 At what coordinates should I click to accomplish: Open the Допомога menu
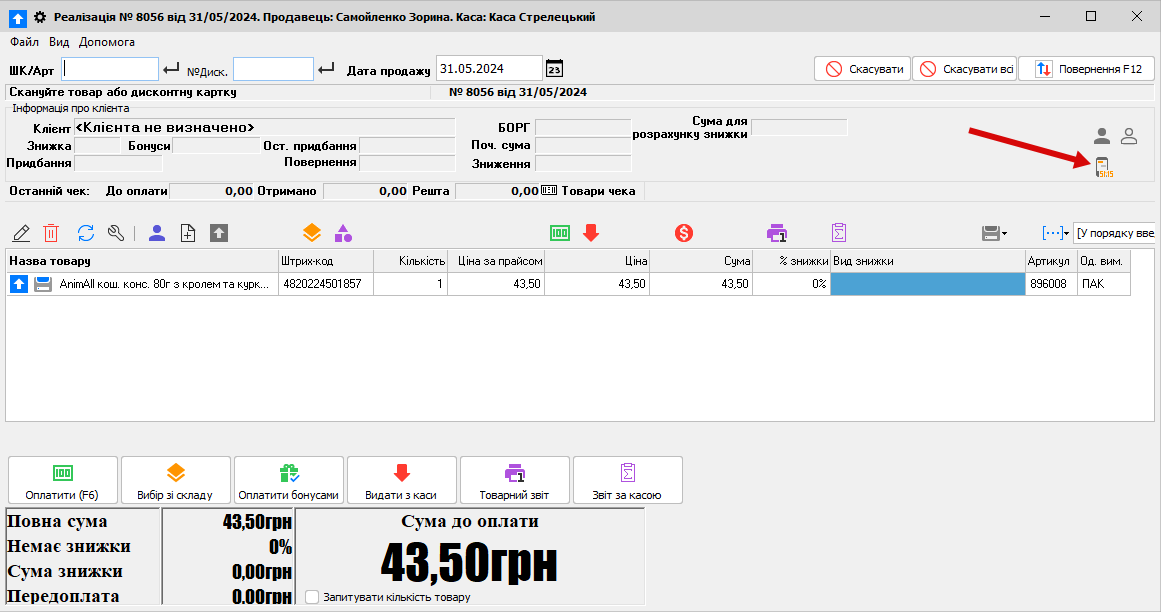coord(107,42)
